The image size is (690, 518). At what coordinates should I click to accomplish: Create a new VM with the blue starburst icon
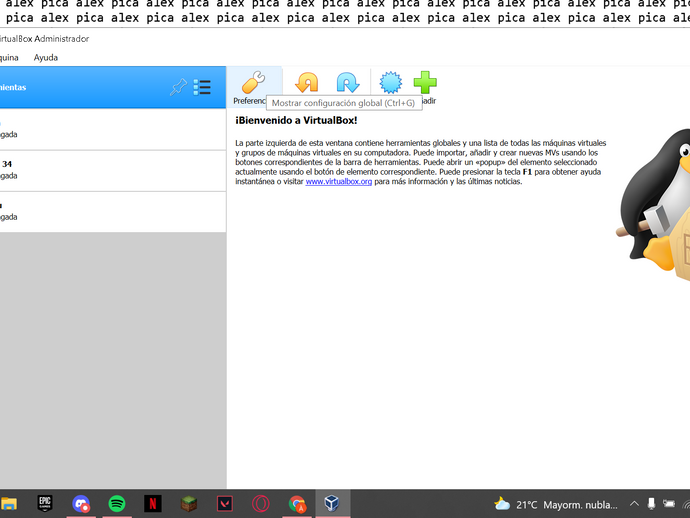(390, 82)
